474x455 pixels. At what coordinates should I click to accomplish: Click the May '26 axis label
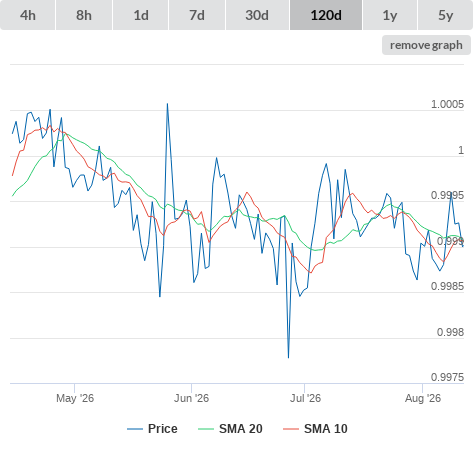75,398
